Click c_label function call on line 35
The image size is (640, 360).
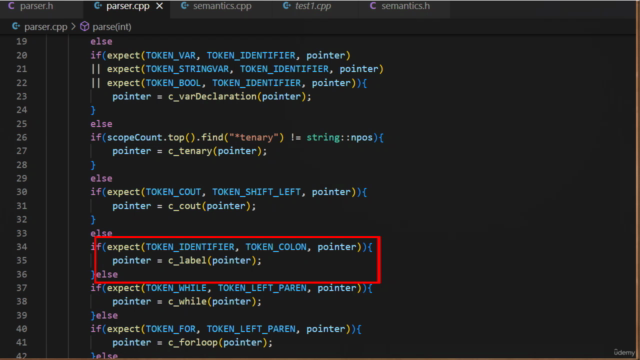click(187, 260)
